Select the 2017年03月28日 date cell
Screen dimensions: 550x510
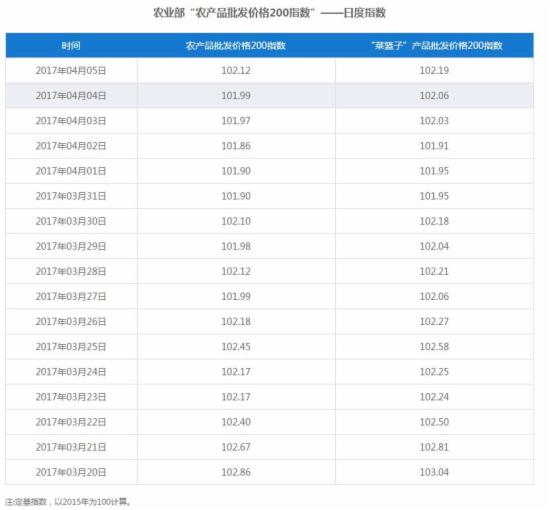click(71, 271)
